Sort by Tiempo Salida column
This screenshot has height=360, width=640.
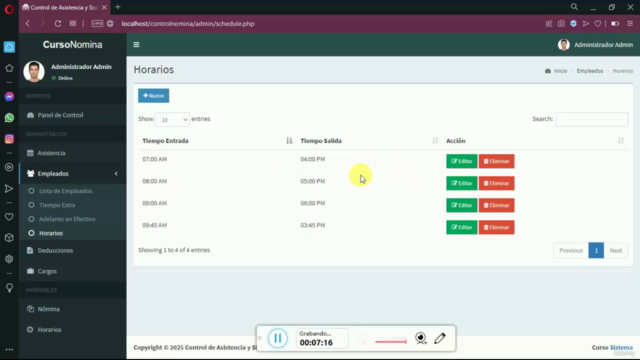[x=369, y=141]
